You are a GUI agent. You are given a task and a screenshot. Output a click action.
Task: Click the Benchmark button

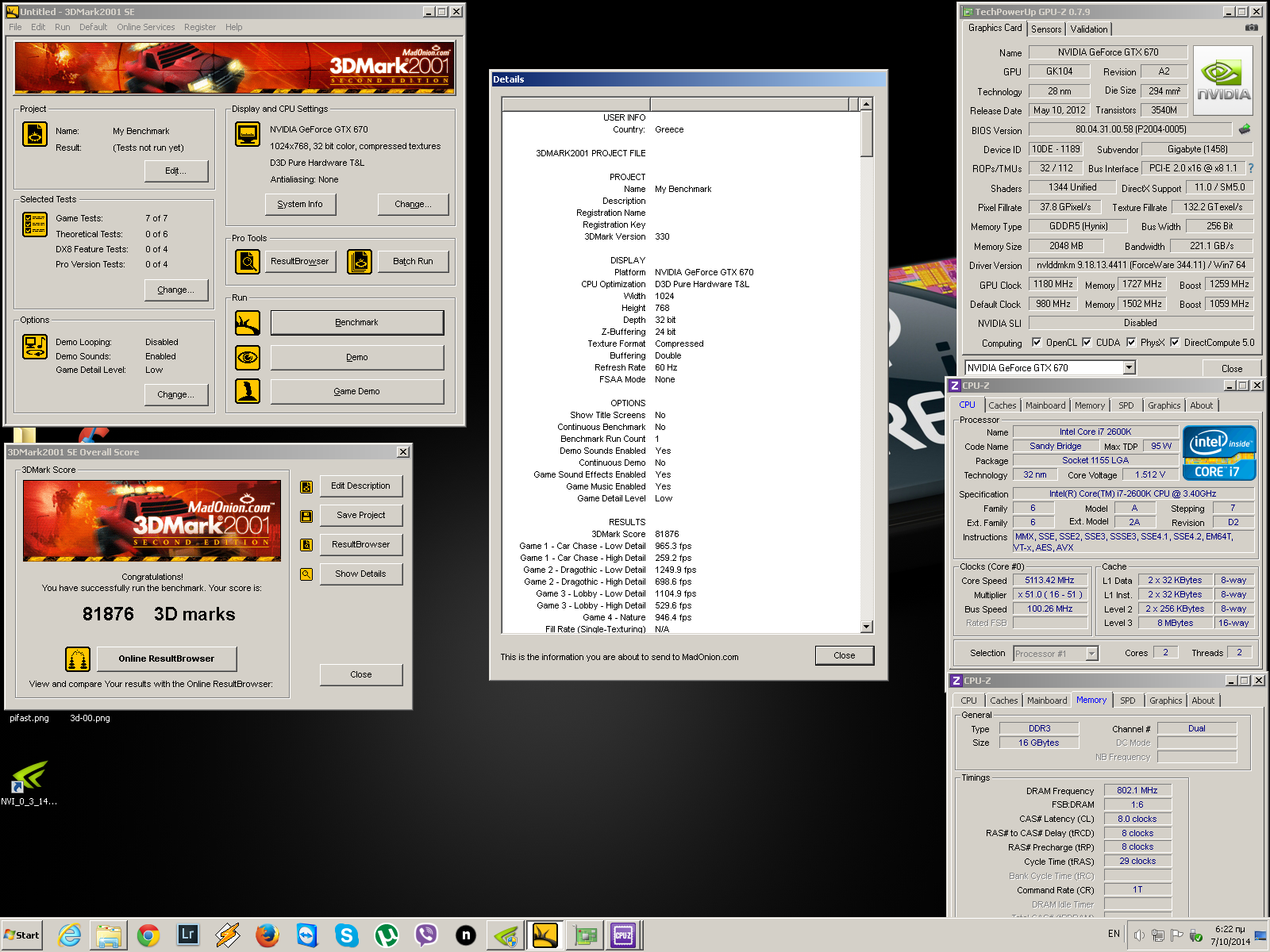[x=357, y=323]
